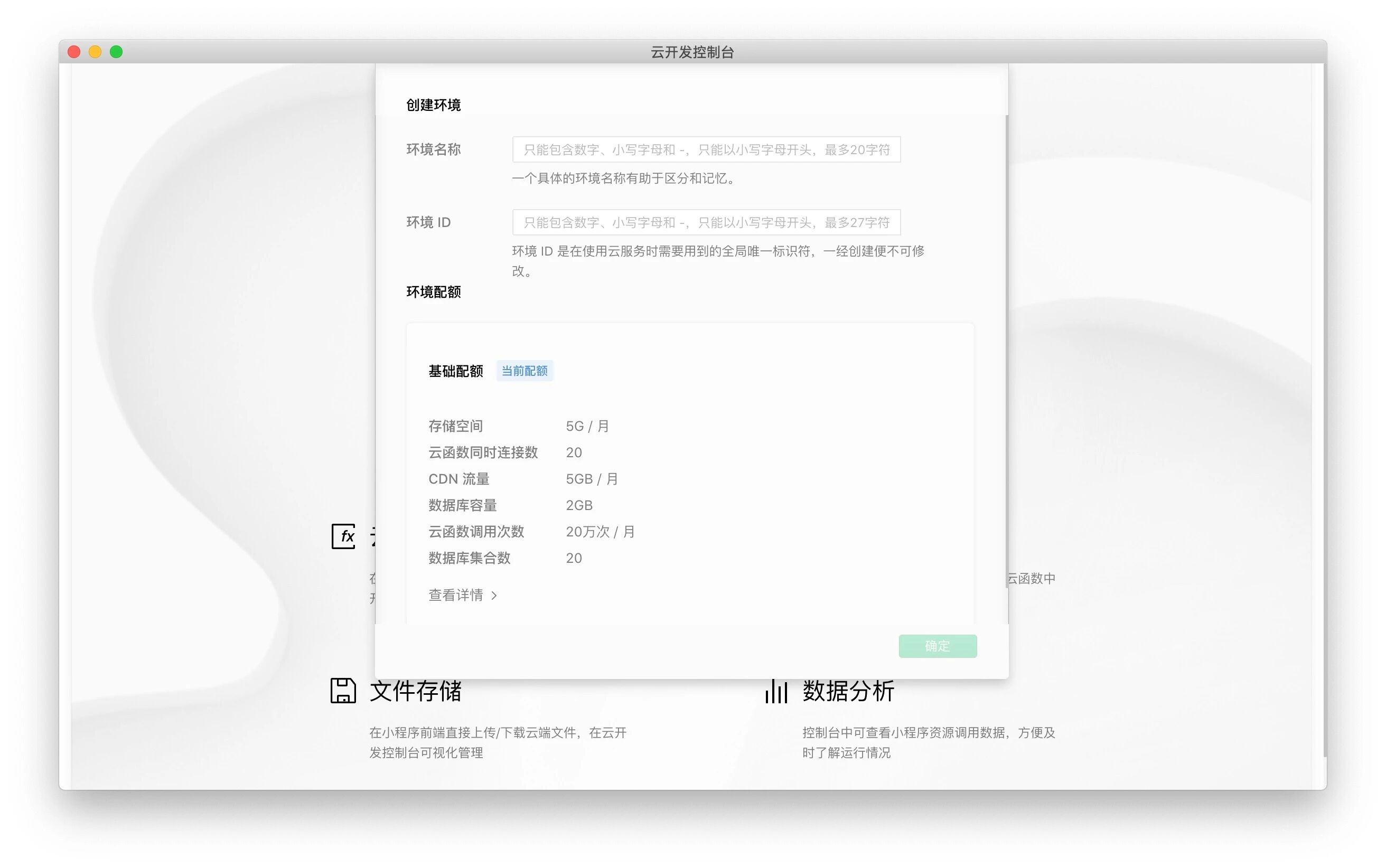Click into the 环境 ID text field
1386x868 pixels.
click(706, 222)
